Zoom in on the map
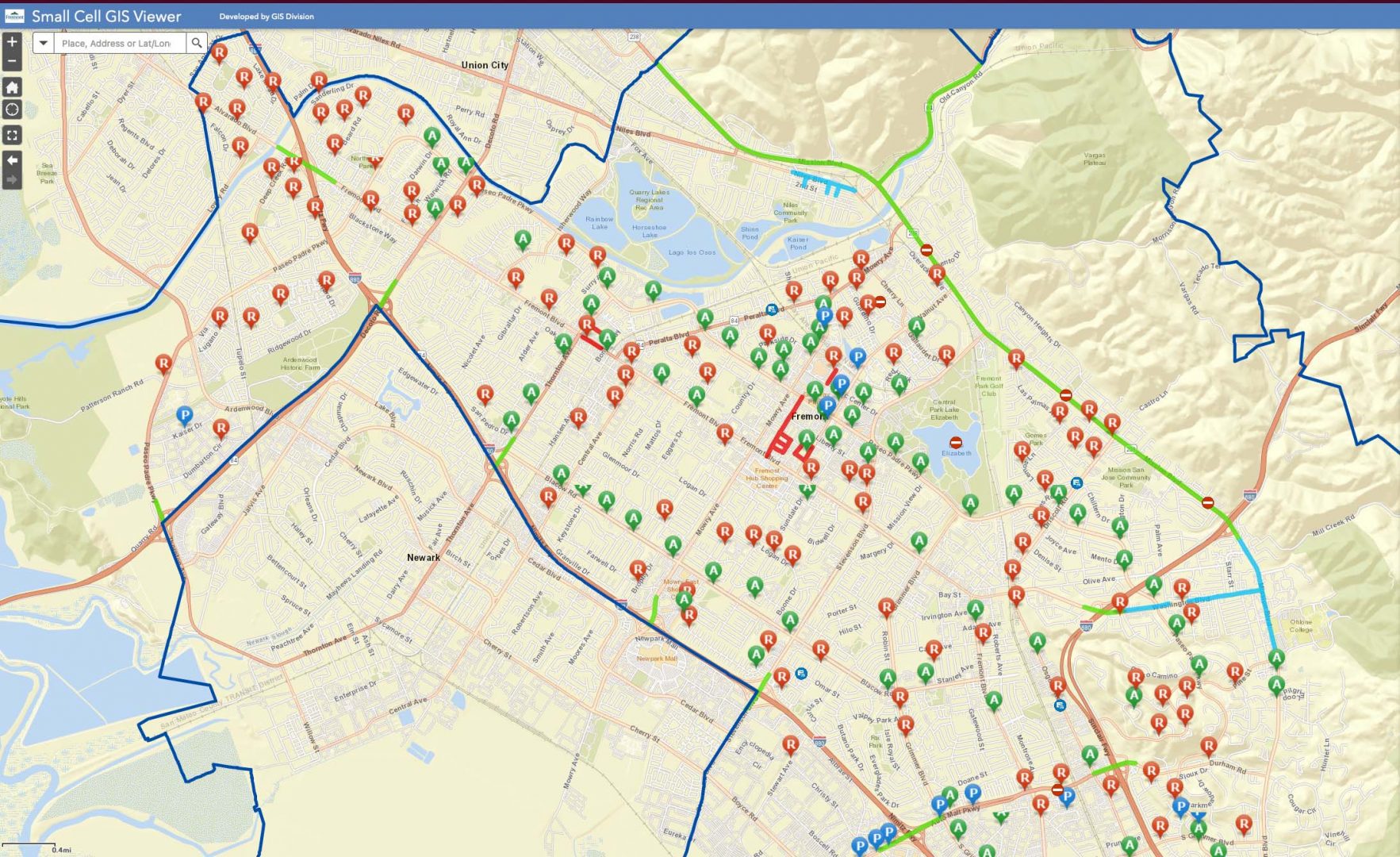1400x857 pixels. coord(12,42)
